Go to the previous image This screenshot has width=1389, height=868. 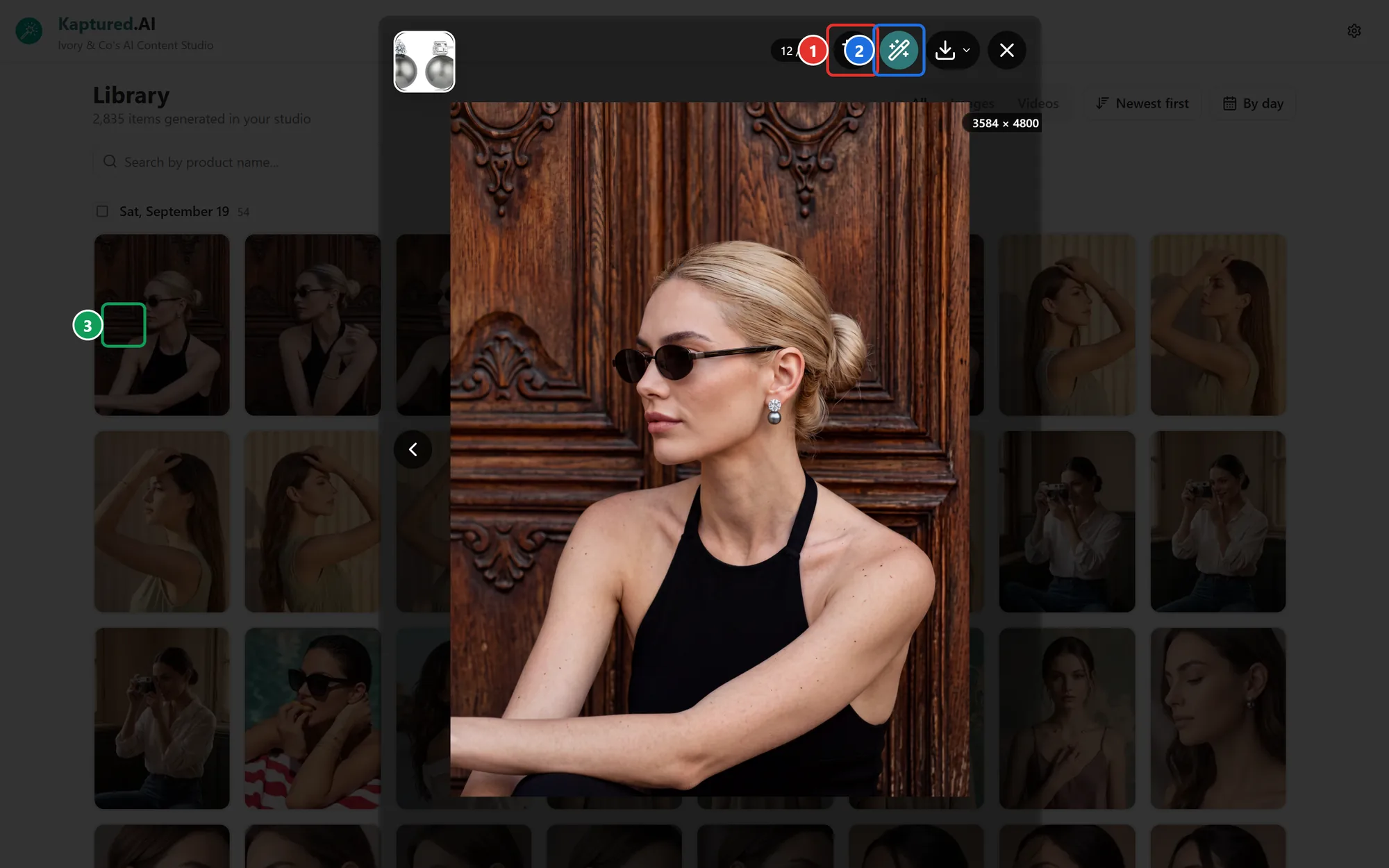413,449
